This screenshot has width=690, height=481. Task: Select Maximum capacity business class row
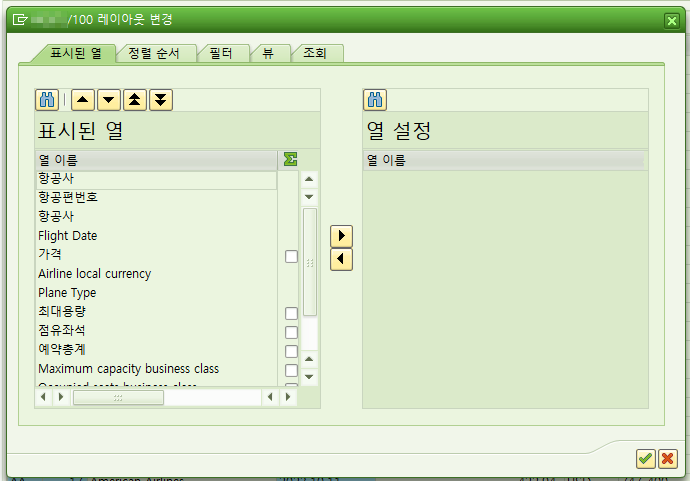tap(156, 368)
